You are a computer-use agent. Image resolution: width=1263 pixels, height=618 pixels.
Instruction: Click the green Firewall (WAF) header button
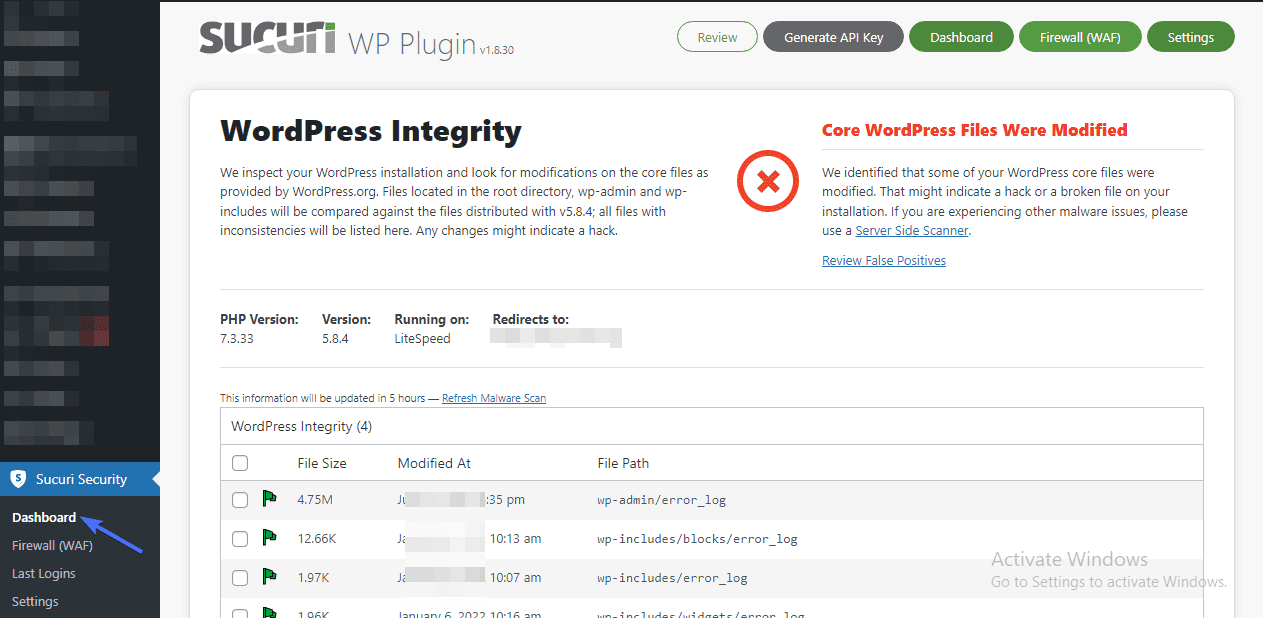point(1079,37)
